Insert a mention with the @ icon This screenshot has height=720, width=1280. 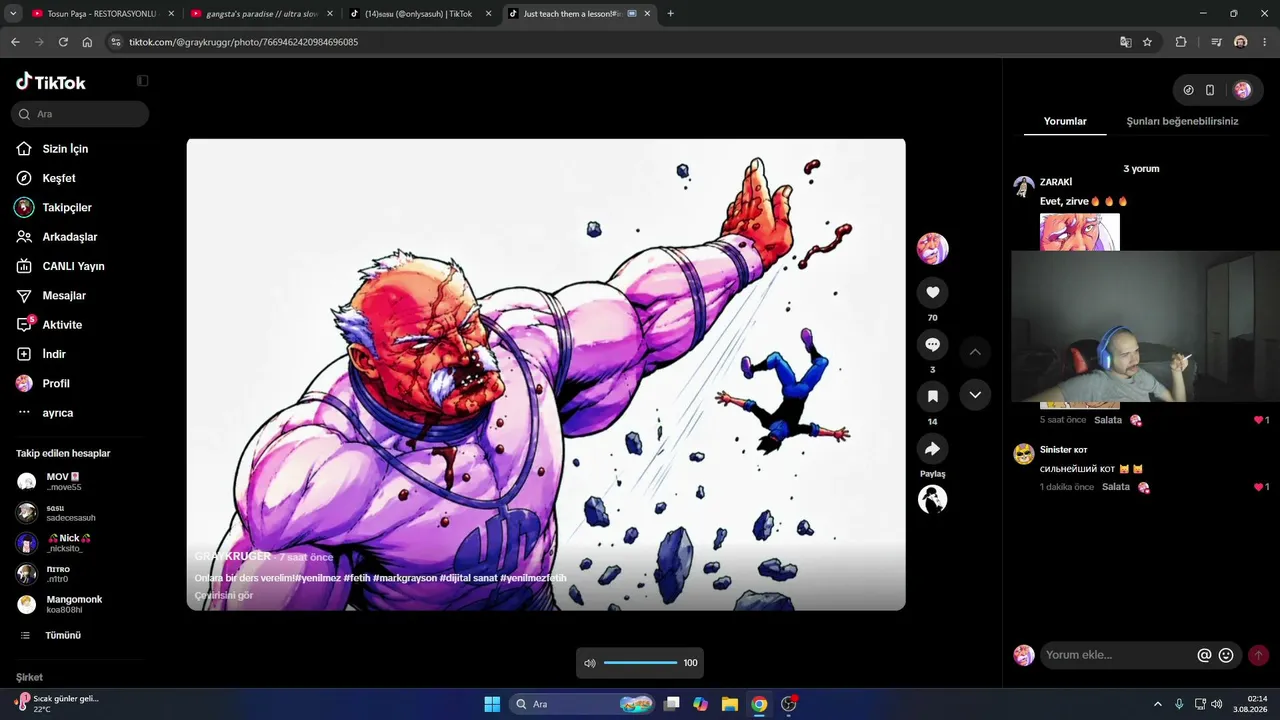point(1204,655)
